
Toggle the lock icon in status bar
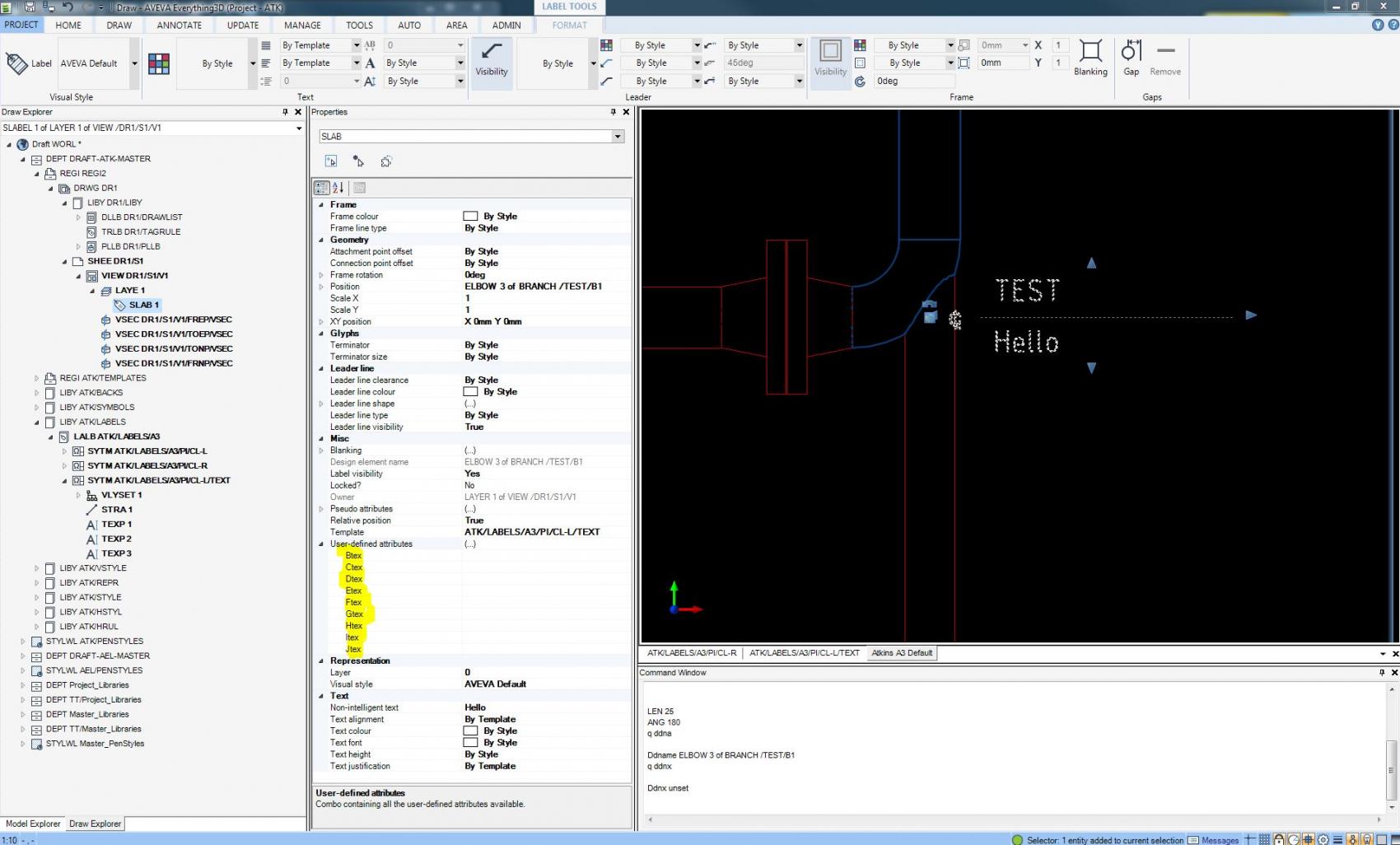coord(1279,839)
